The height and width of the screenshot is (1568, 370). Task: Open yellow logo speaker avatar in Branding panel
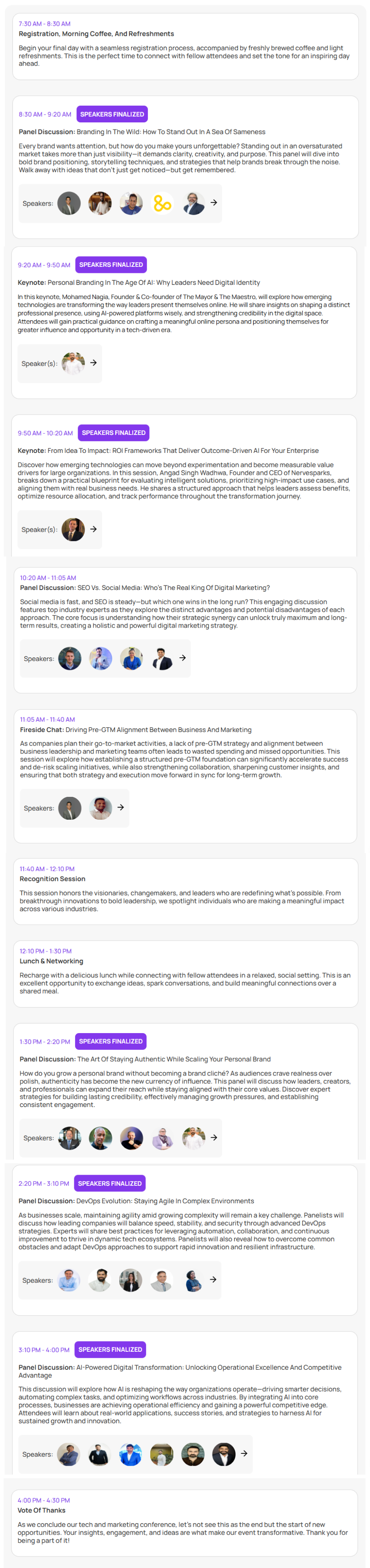162,203
